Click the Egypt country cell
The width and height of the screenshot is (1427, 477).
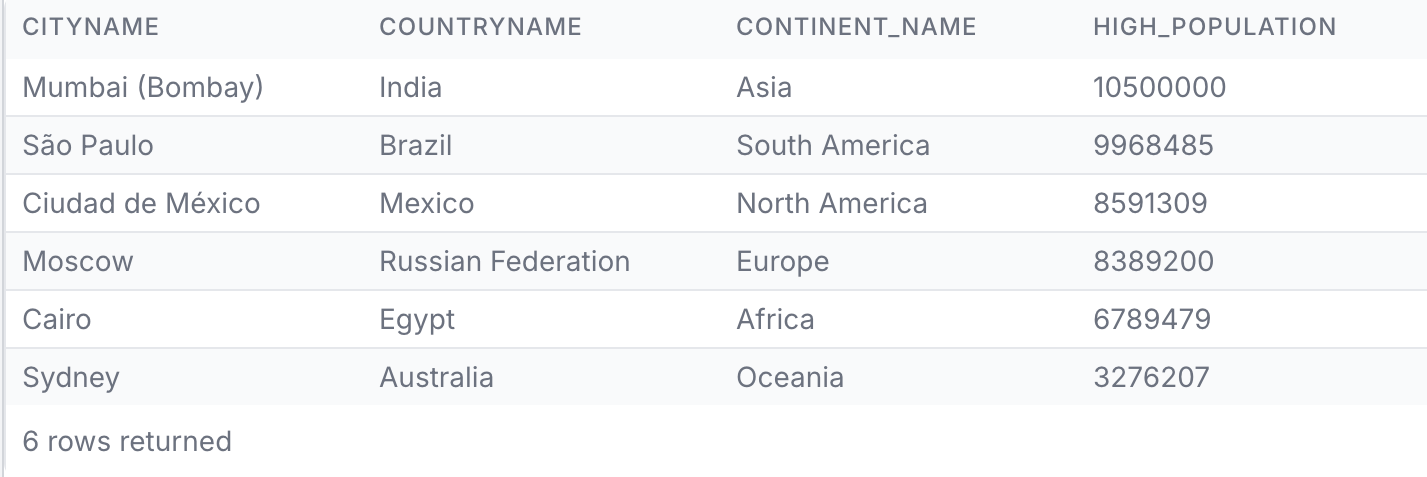click(417, 320)
